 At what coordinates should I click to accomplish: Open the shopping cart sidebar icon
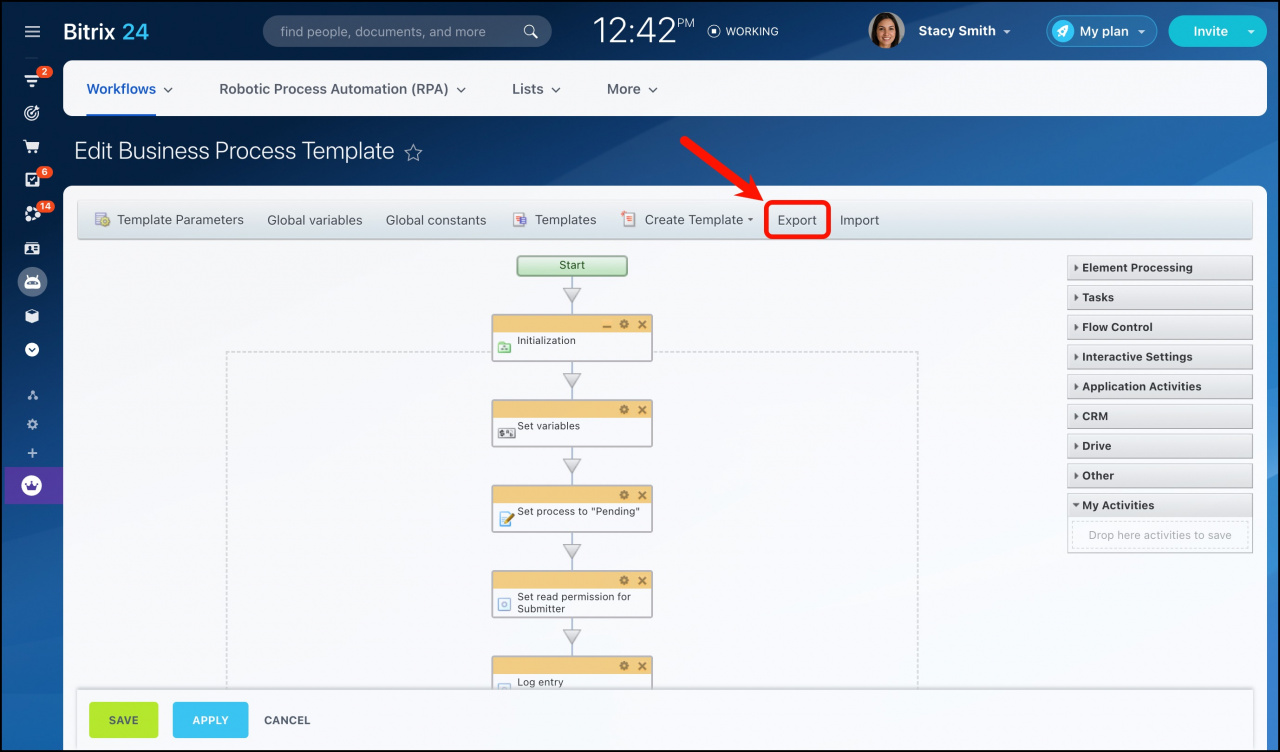pos(32,146)
